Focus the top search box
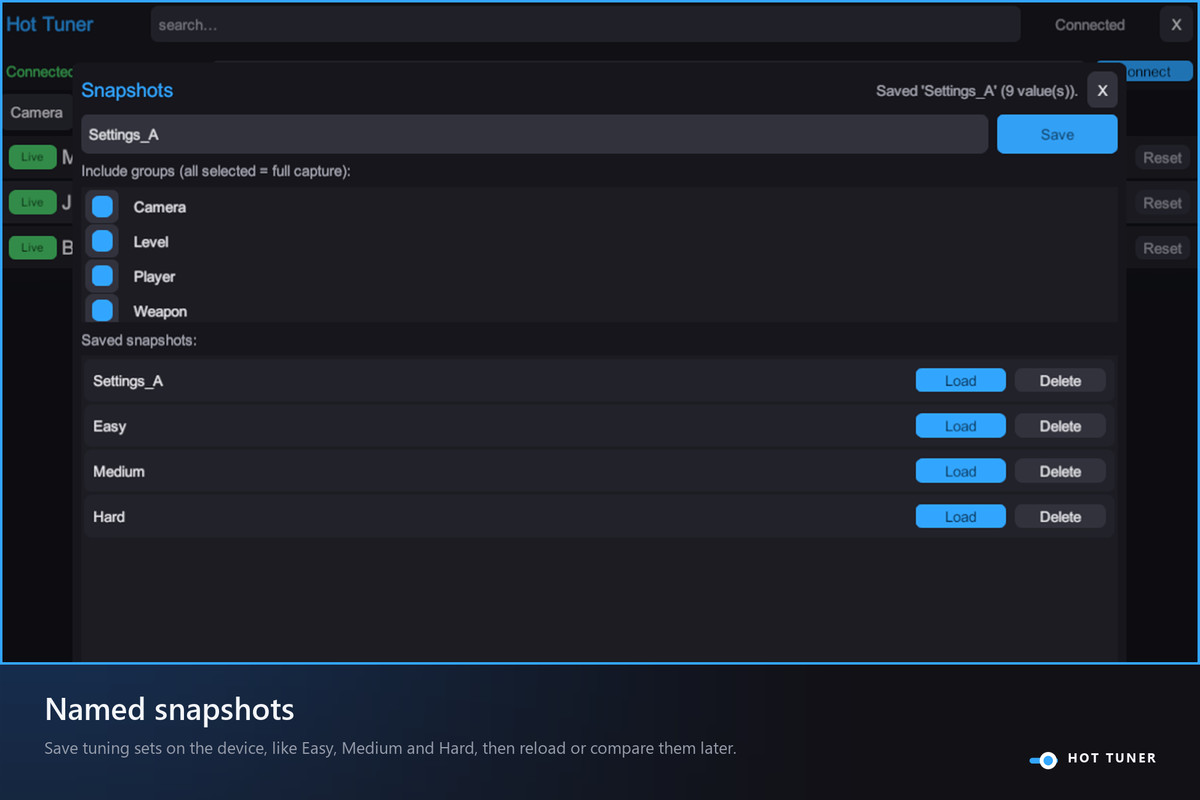1200x800 pixels. [x=585, y=25]
